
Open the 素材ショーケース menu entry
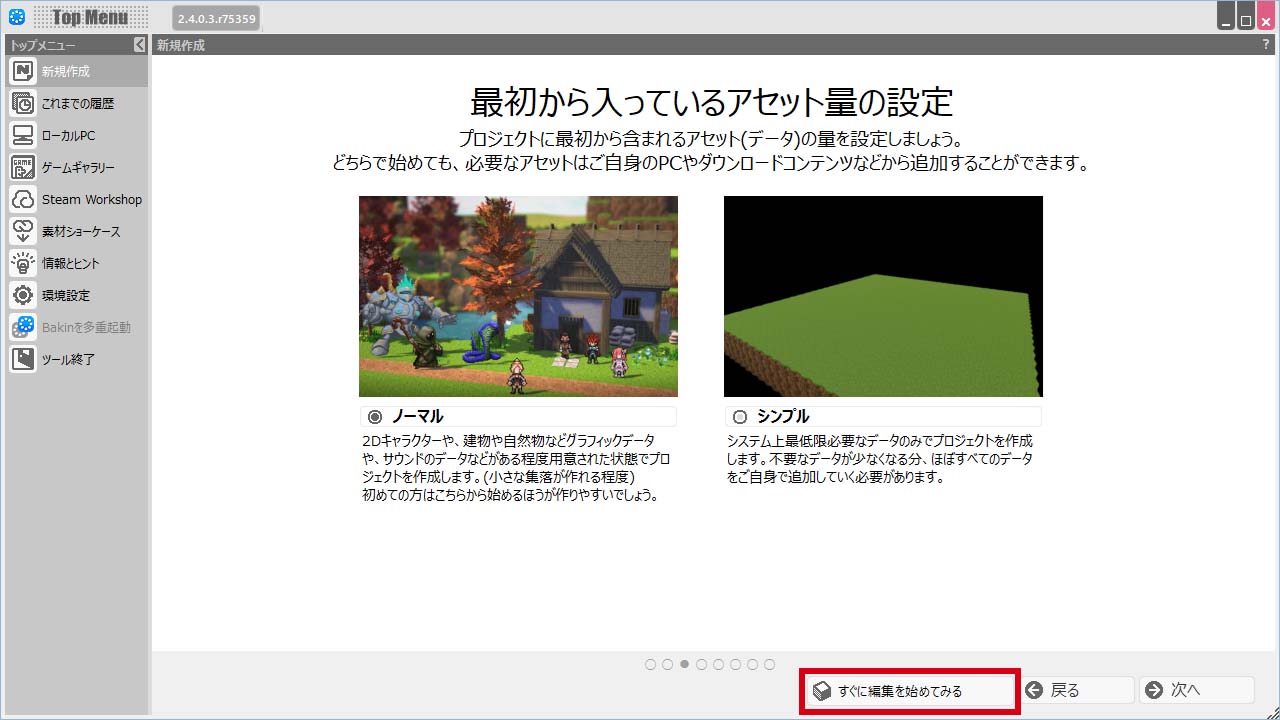pyautogui.click(x=77, y=231)
